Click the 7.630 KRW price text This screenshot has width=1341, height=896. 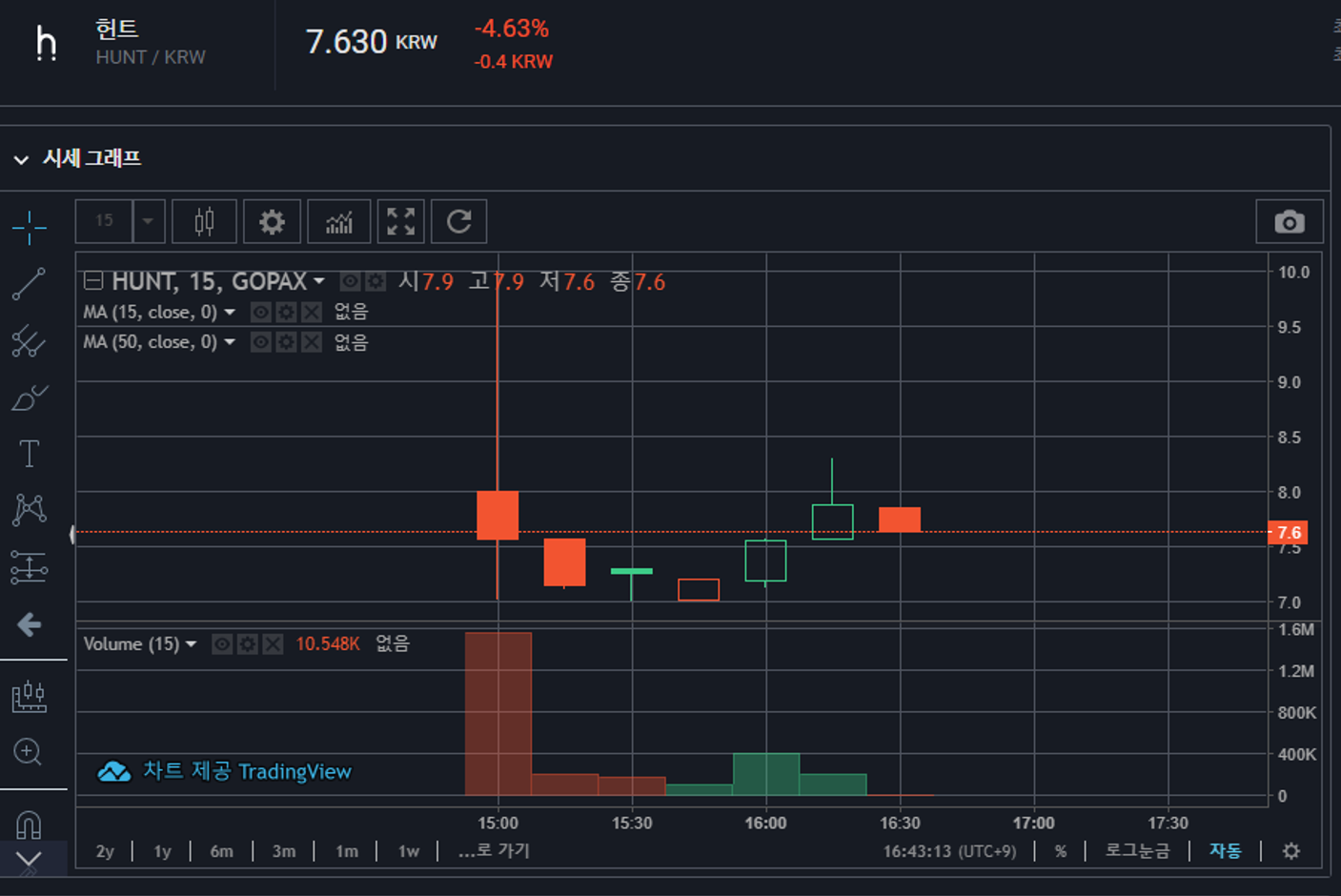(x=371, y=42)
